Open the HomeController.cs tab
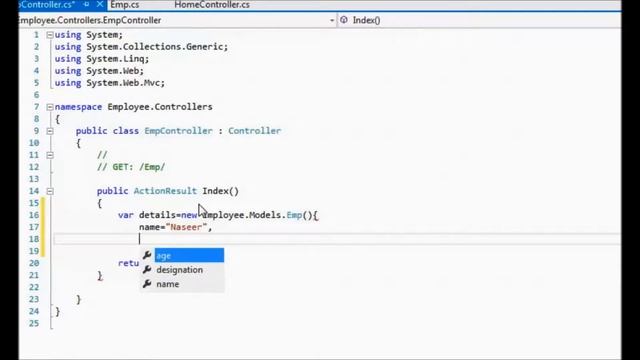This screenshot has width=640, height=360. (x=212, y=5)
